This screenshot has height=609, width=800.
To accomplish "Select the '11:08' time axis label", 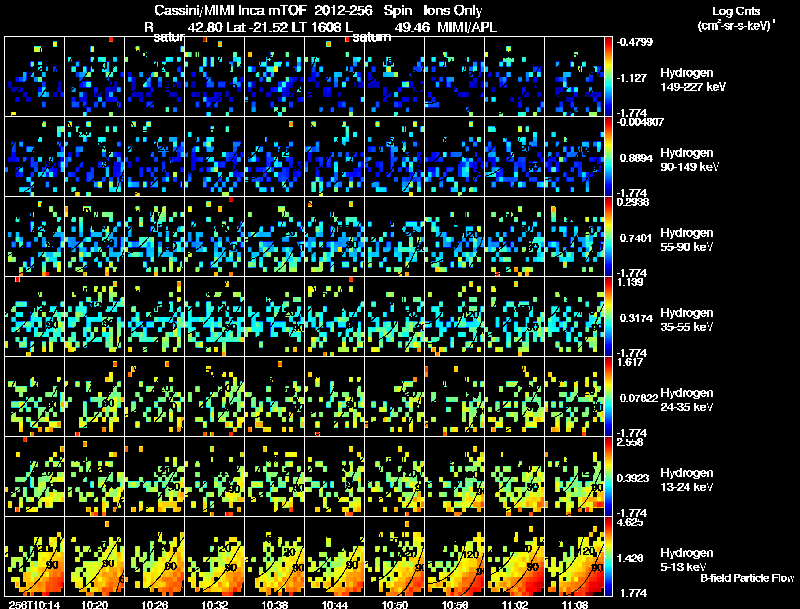I will tap(575, 605).
